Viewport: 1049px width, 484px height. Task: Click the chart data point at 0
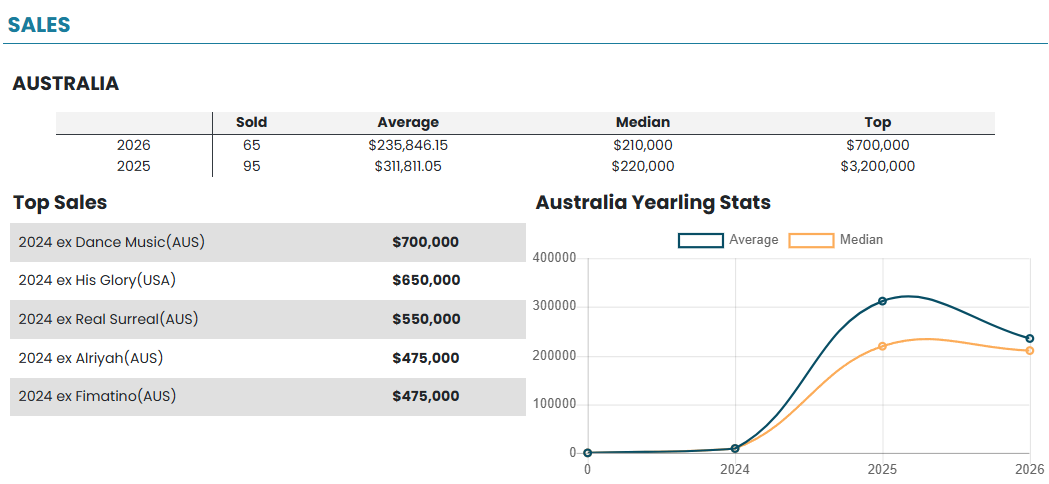[x=587, y=453]
